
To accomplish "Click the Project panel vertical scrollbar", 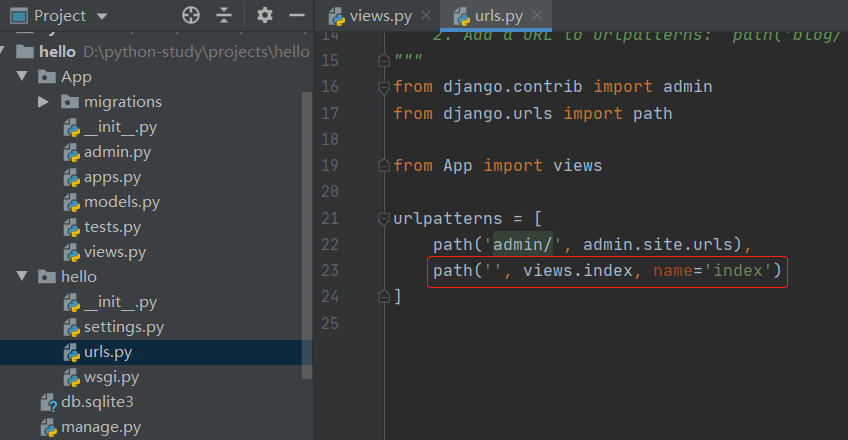I will (307, 230).
